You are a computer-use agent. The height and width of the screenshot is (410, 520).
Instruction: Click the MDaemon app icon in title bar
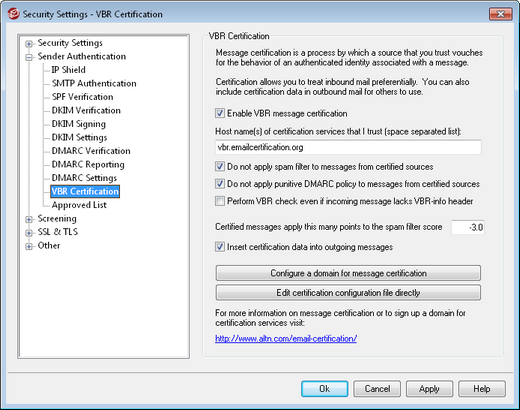14,14
